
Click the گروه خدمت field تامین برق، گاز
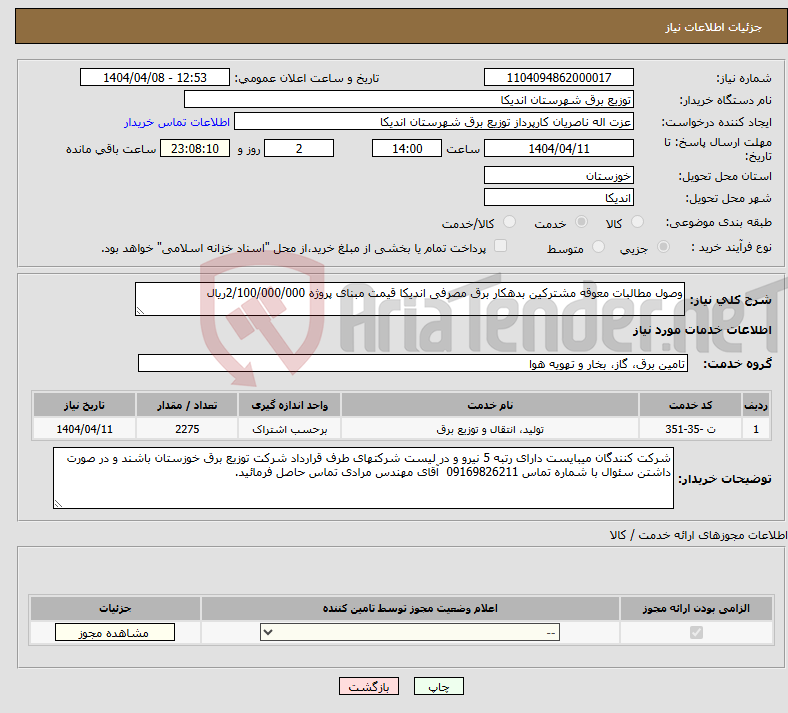(413, 363)
